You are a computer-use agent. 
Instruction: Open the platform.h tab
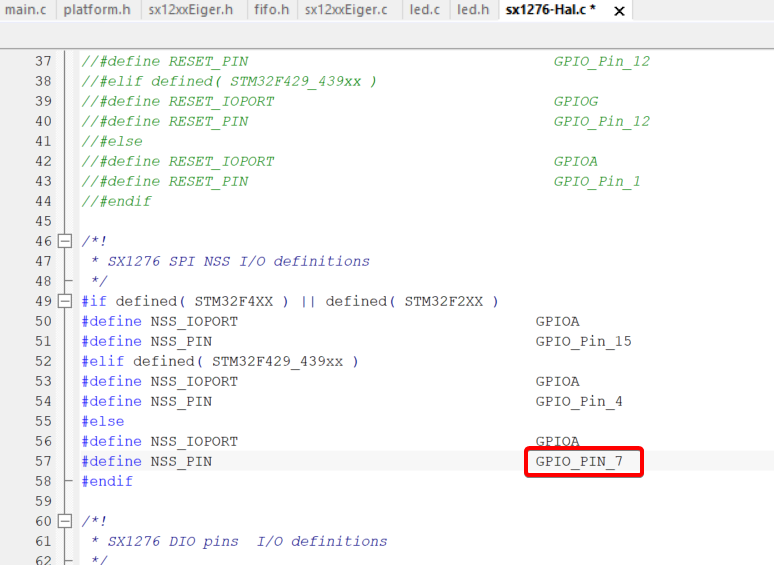coord(97,10)
